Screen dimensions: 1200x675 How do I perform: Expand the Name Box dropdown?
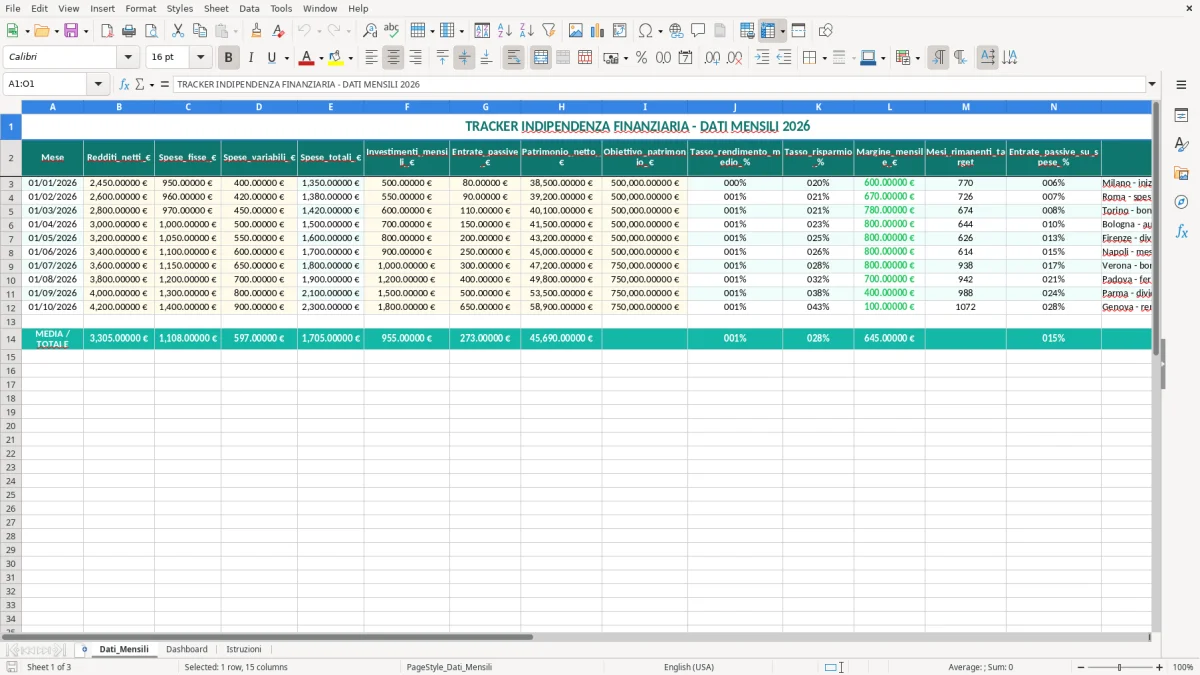[98, 84]
